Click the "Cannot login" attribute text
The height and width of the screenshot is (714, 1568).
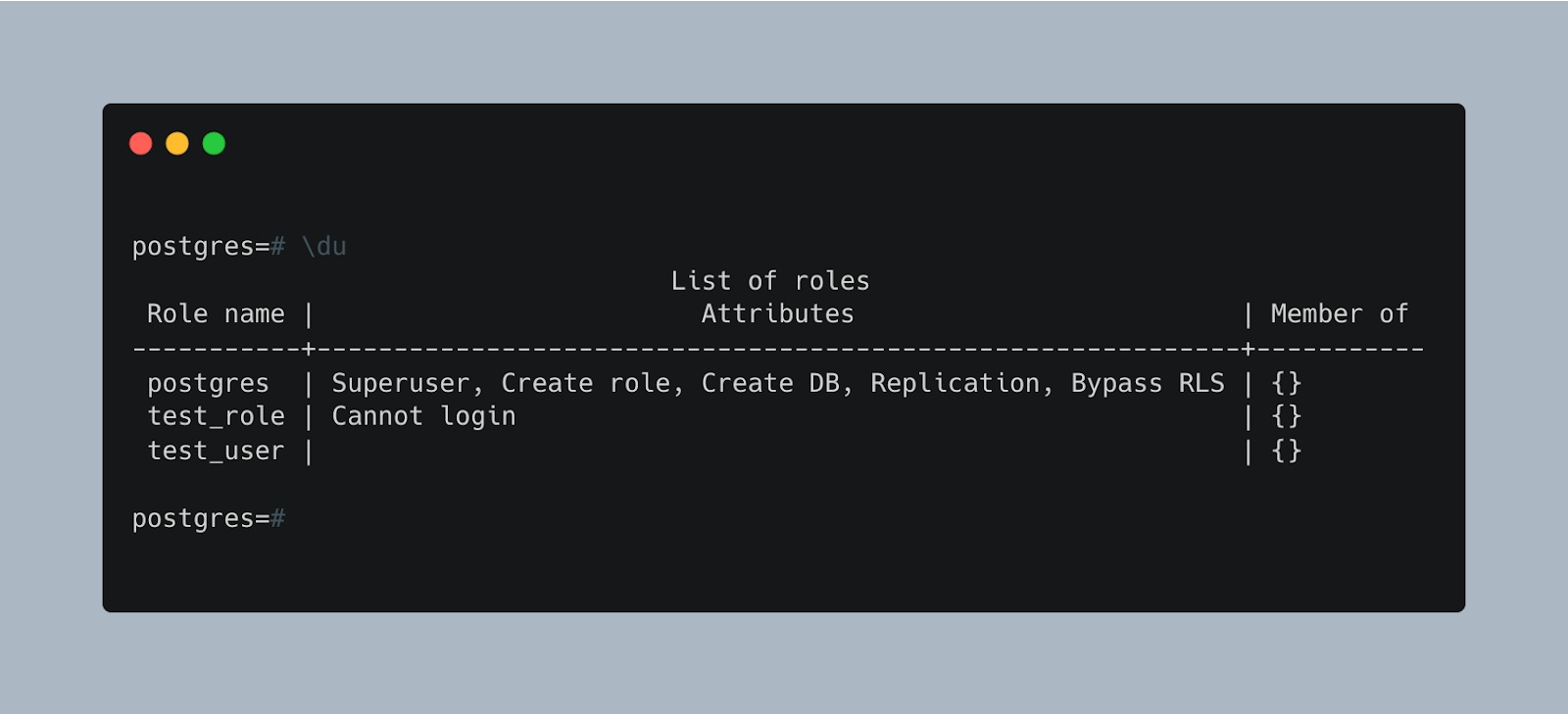pos(423,417)
